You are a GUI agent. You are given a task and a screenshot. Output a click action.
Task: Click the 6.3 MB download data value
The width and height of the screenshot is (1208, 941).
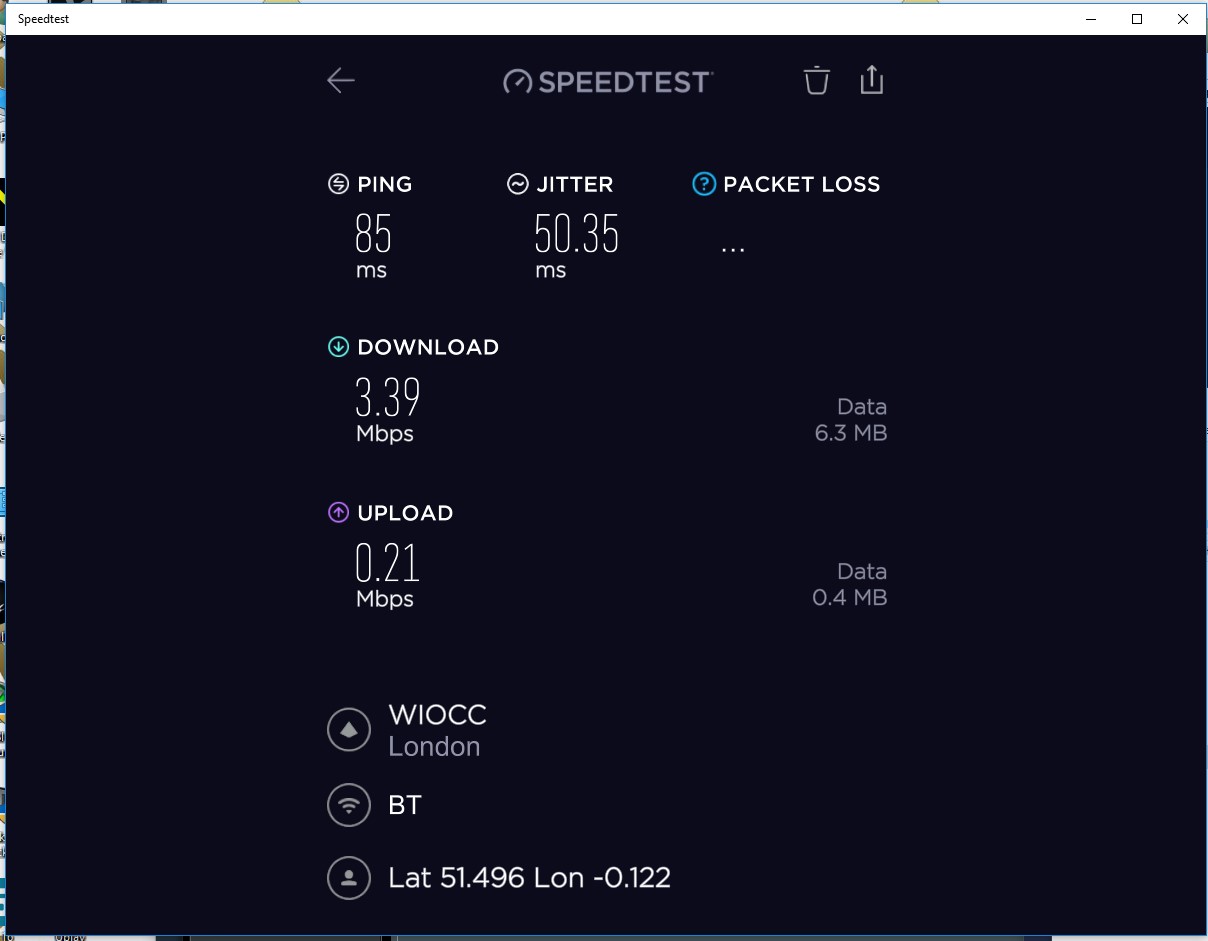[851, 432]
